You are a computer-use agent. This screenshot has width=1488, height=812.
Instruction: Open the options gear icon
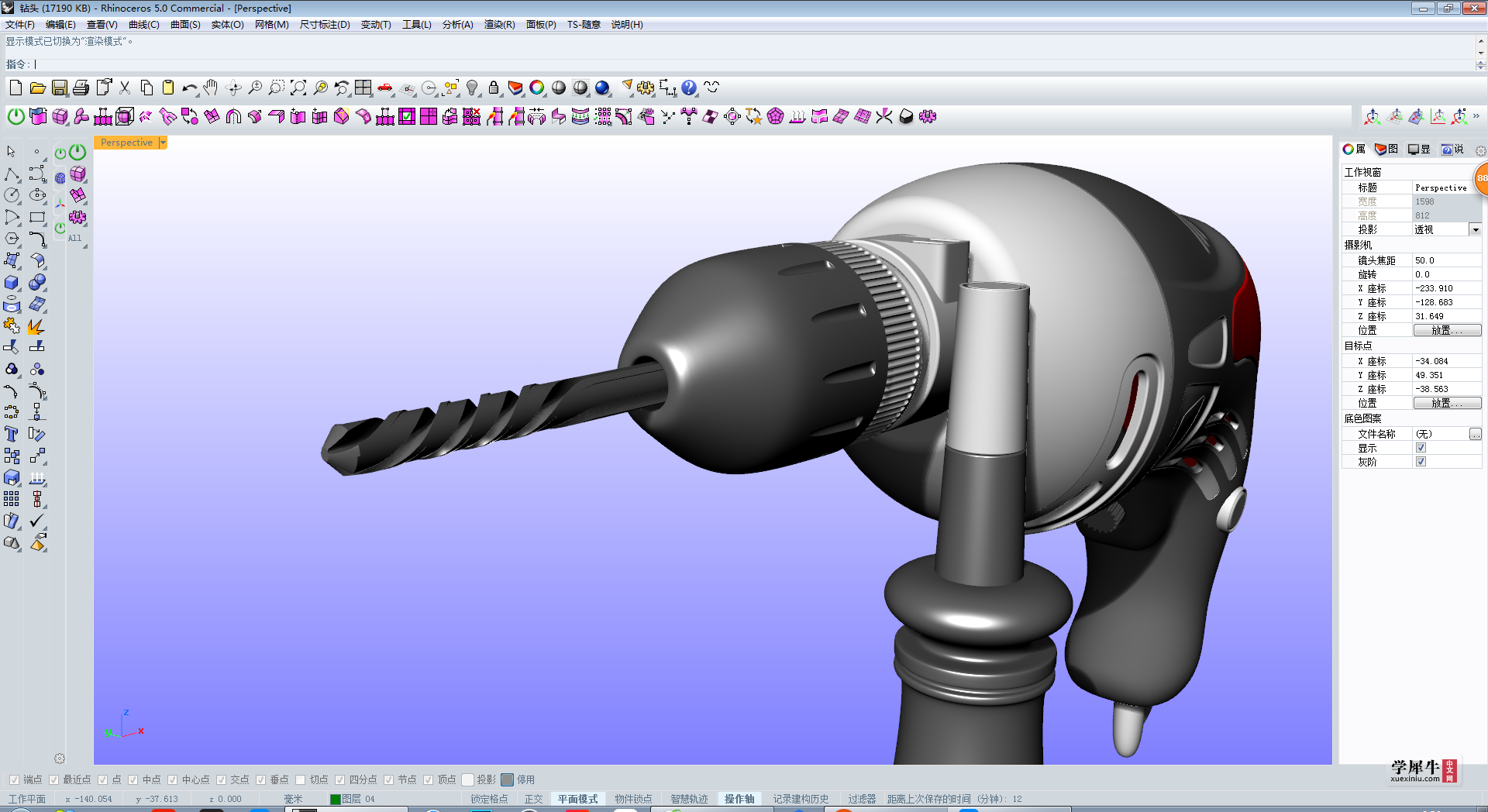(646, 88)
